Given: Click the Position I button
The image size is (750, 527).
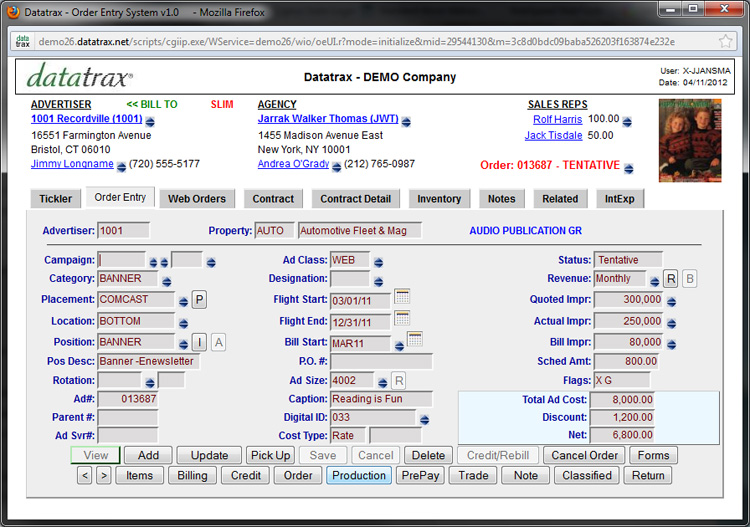Looking at the screenshot, I should click(199, 342).
